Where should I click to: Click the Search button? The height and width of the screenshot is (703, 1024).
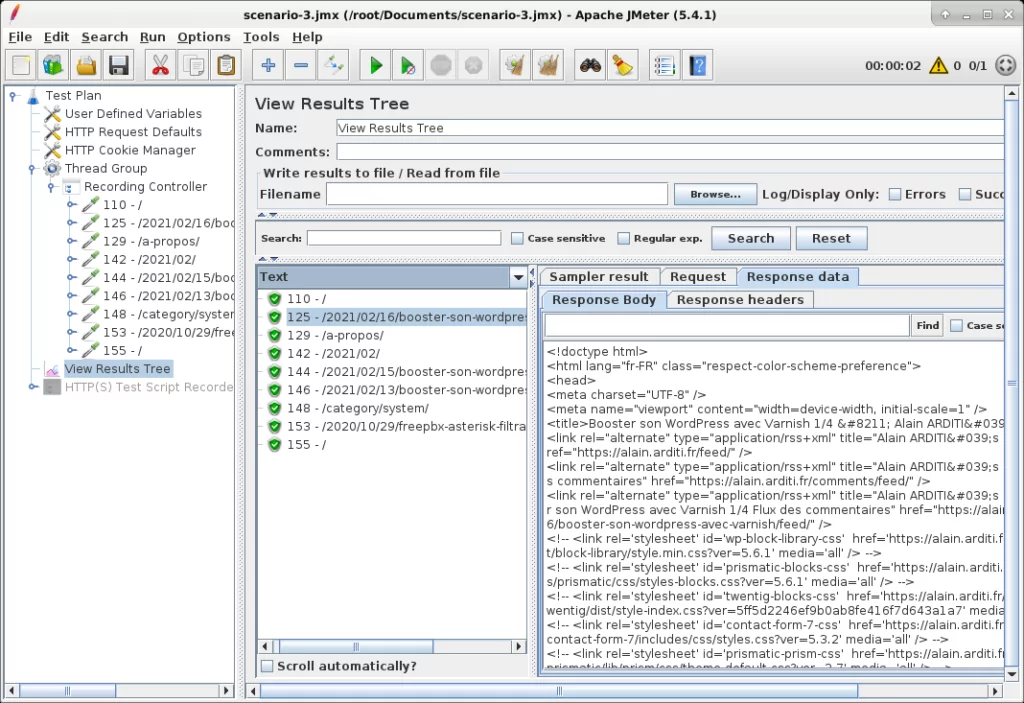(751, 238)
